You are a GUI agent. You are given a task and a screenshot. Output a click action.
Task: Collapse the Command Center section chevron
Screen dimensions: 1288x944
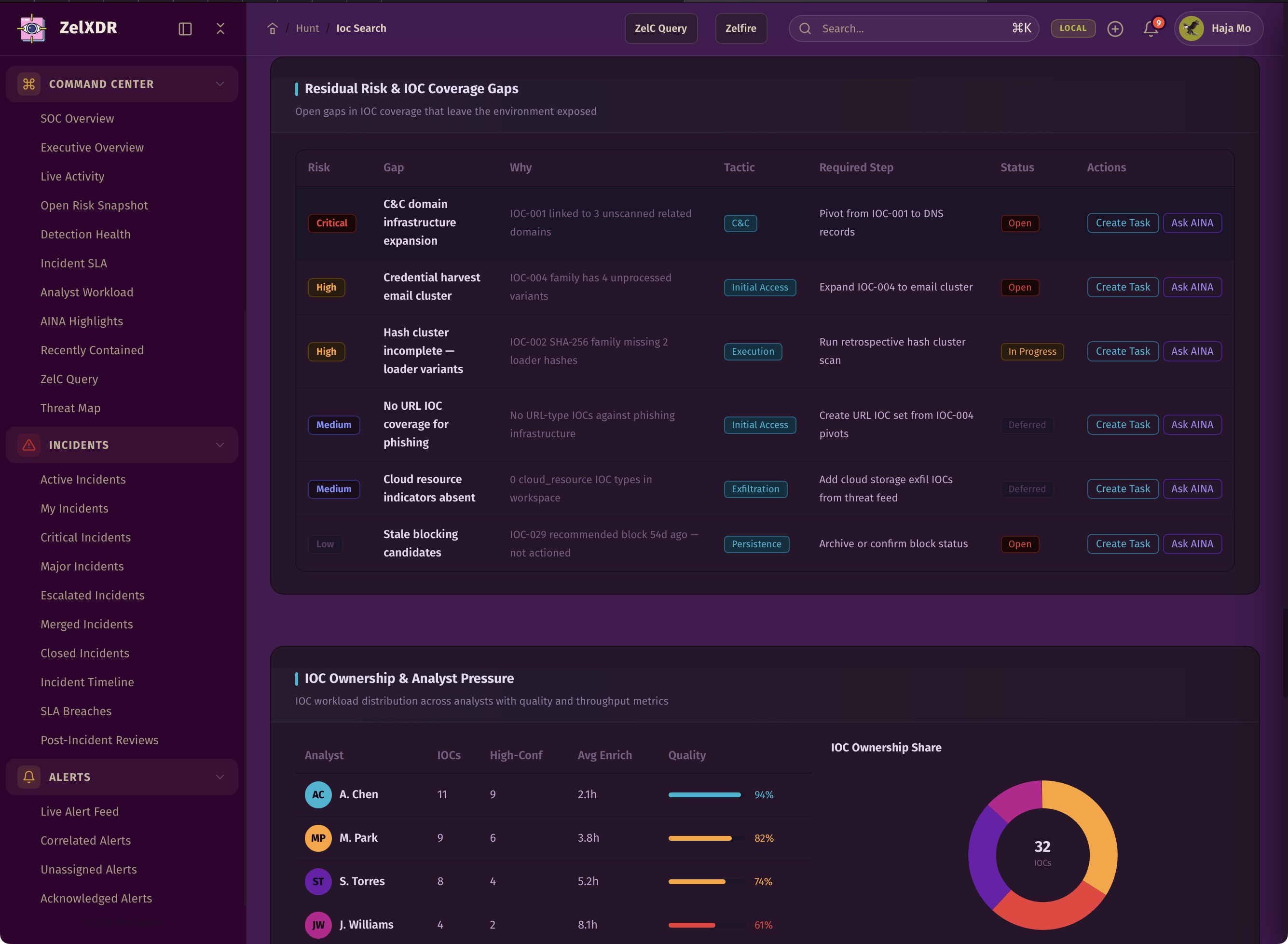(x=220, y=84)
